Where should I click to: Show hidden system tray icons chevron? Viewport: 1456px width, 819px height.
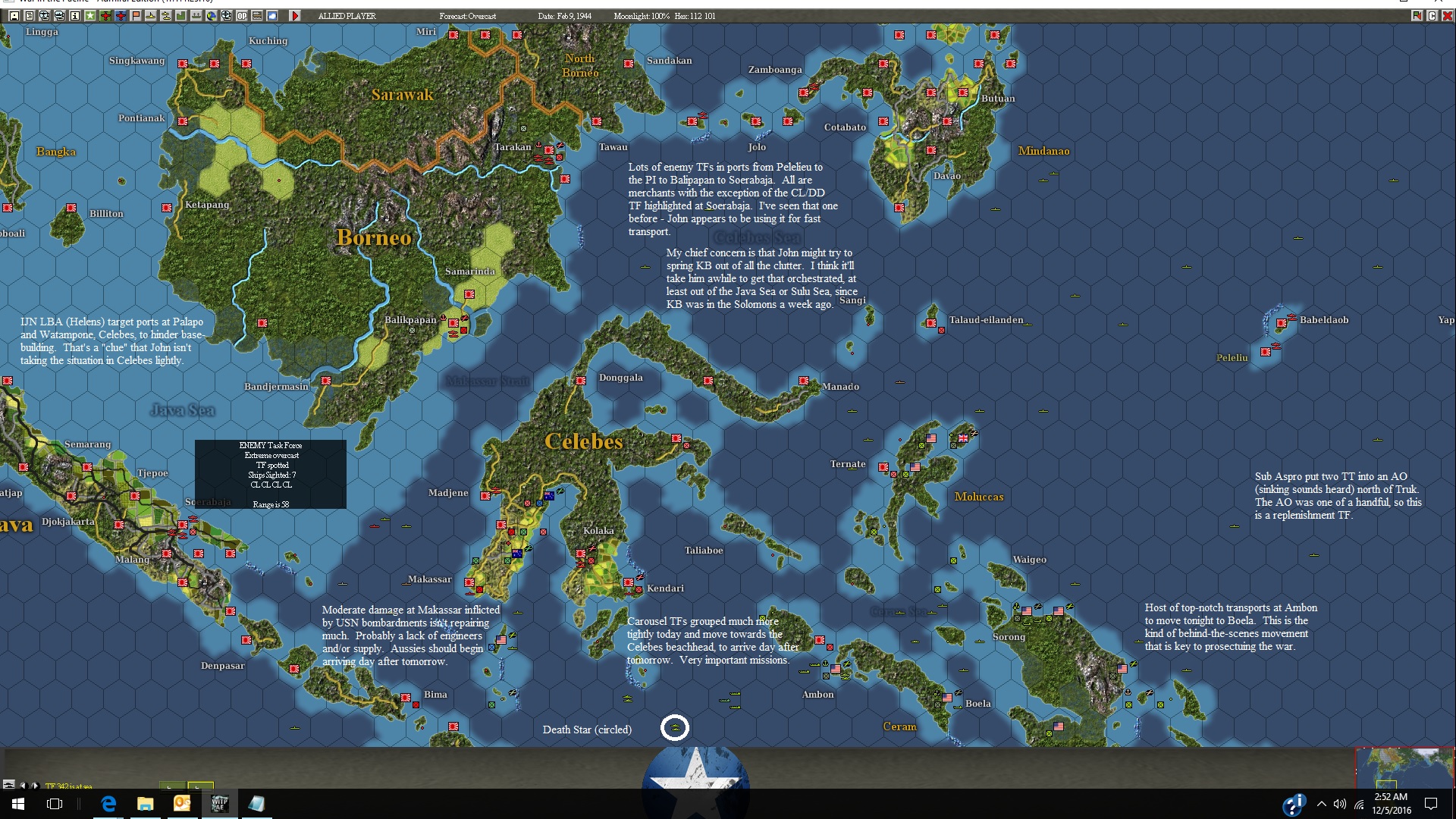[1322, 804]
